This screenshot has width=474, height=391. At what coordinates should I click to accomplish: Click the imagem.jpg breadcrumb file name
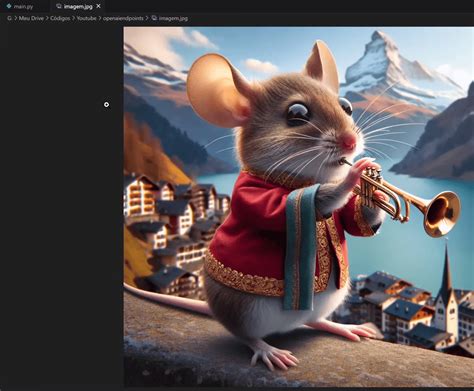tap(173, 18)
